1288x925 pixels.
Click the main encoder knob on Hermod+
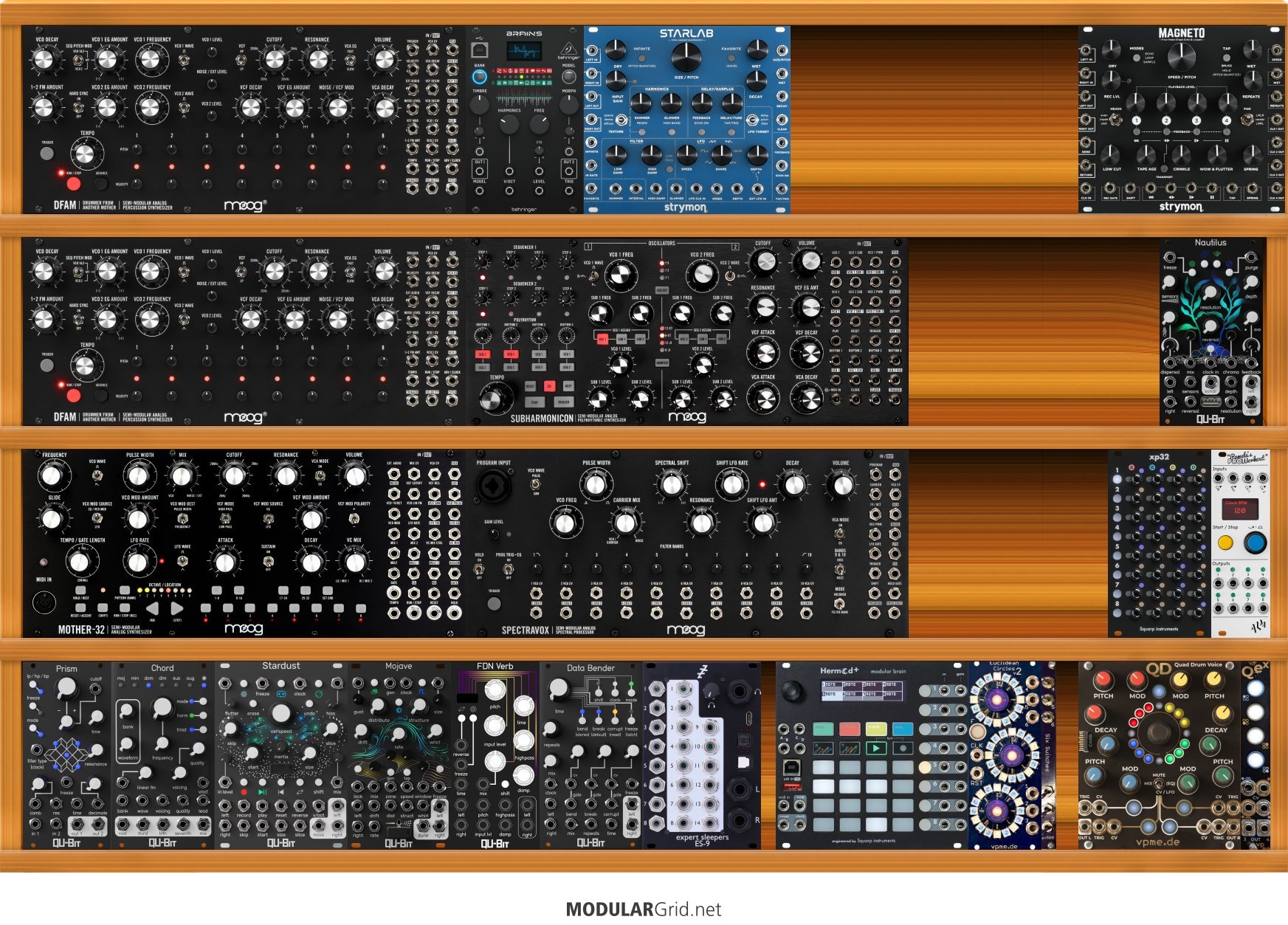click(793, 692)
